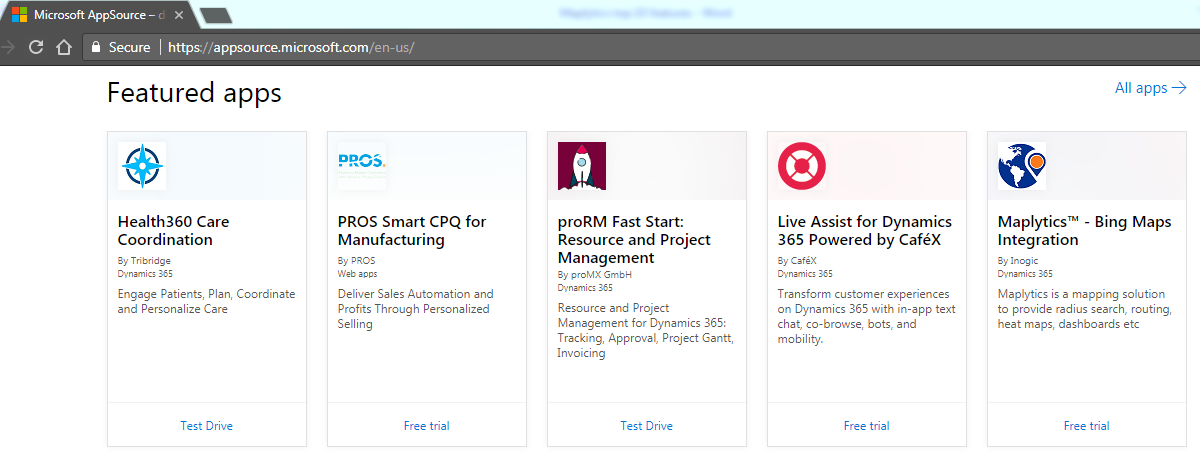This screenshot has height=464, width=1200.
Task: Click the browser forward arrow
Action: point(6,47)
